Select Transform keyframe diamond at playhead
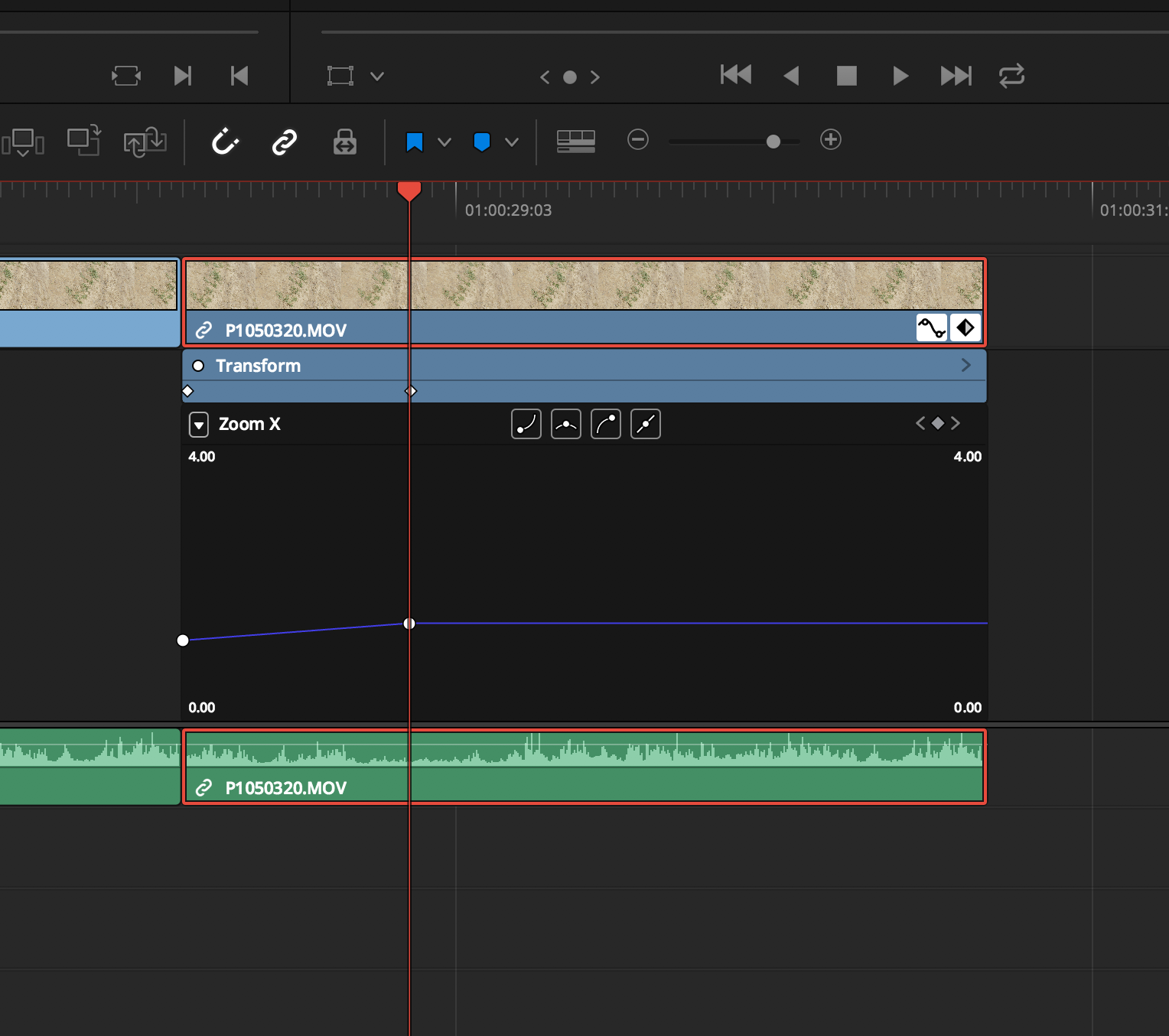 coord(411,391)
